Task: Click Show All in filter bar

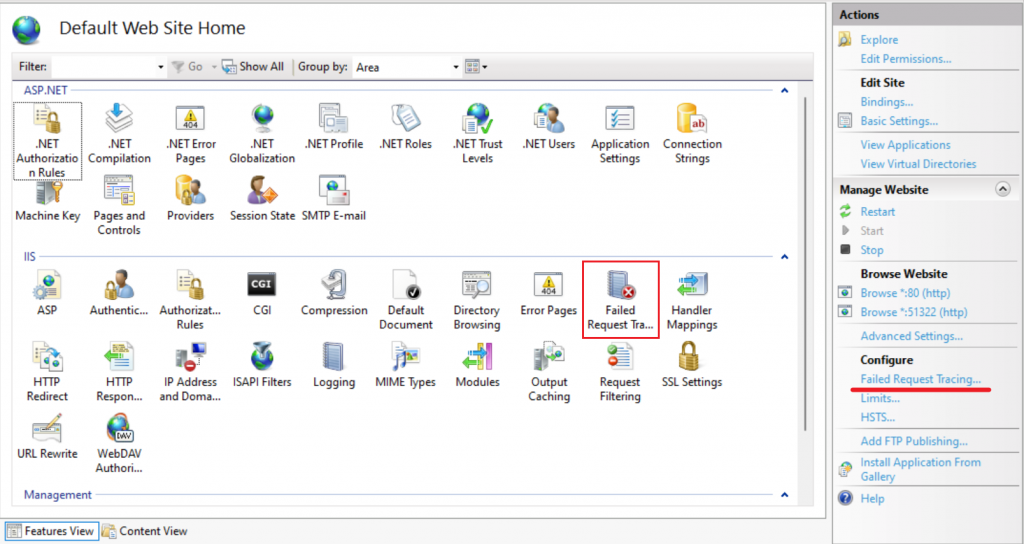Action: tap(253, 67)
